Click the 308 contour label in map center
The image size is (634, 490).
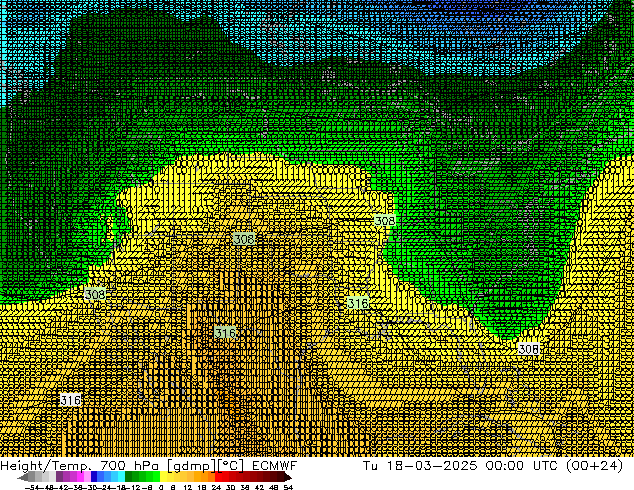(x=244, y=239)
